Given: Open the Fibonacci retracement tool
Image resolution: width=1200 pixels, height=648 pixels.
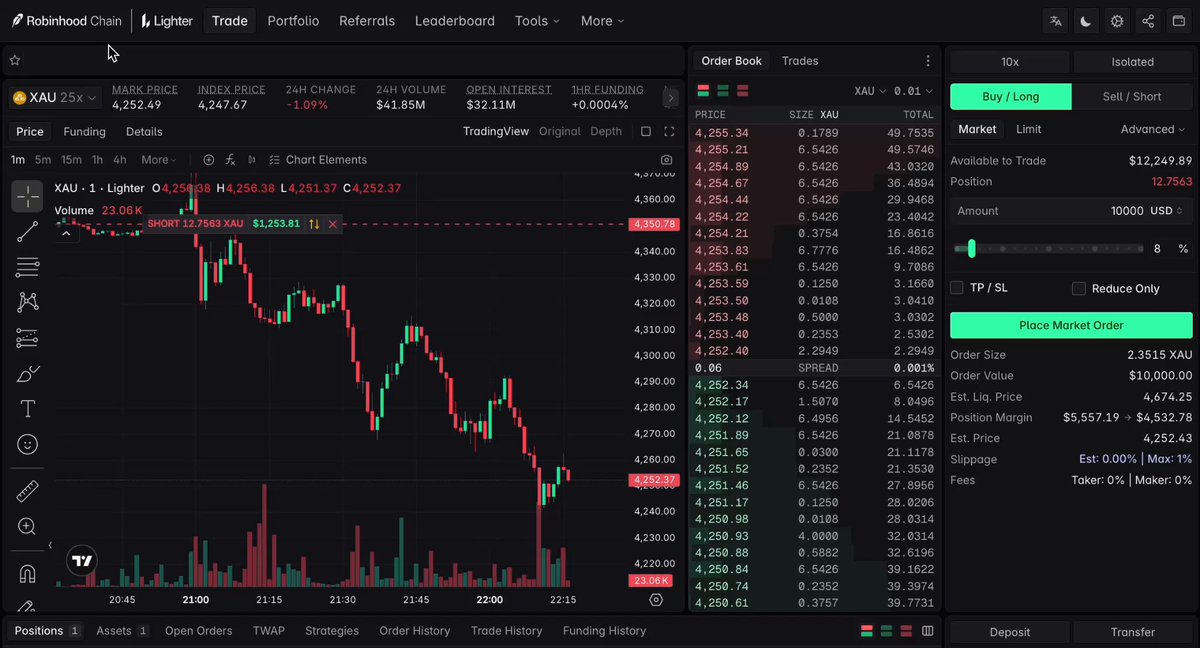Looking at the screenshot, I should (27, 267).
